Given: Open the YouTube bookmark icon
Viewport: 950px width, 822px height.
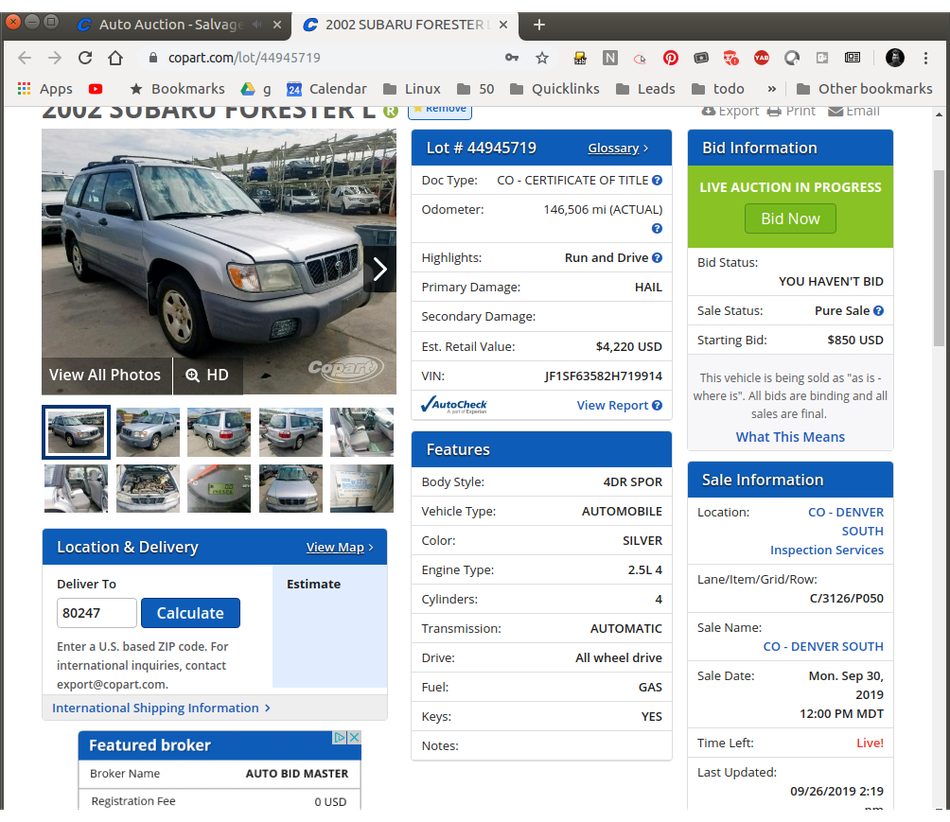Looking at the screenshot, I should [x=95, y=89].
